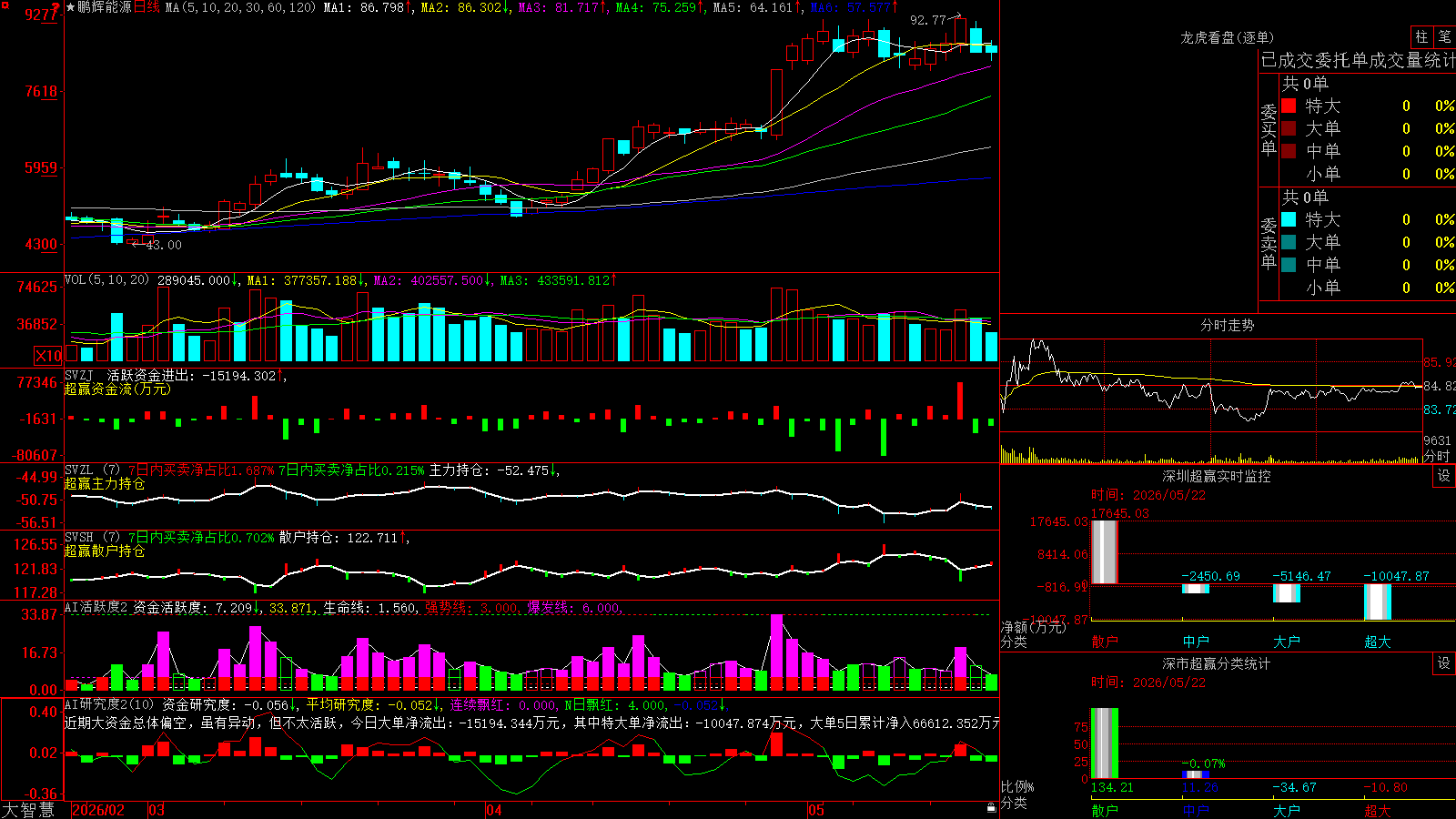Click the 深市超赢分类统计 panel title

(1217, 663)
